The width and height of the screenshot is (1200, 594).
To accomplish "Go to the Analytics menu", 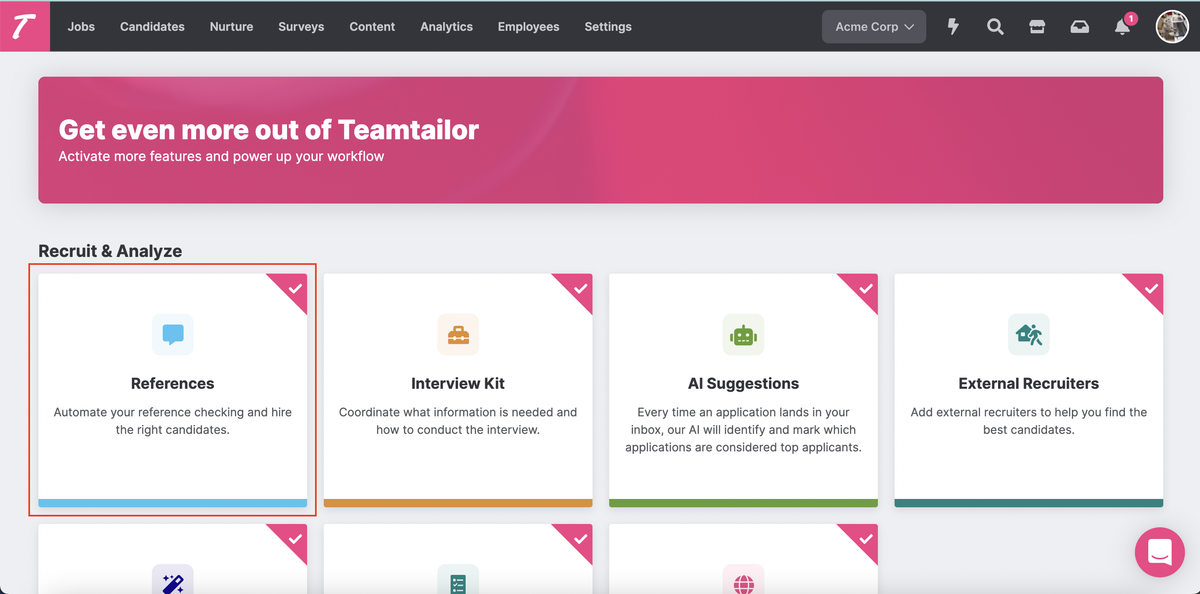I will coord(446,27).
